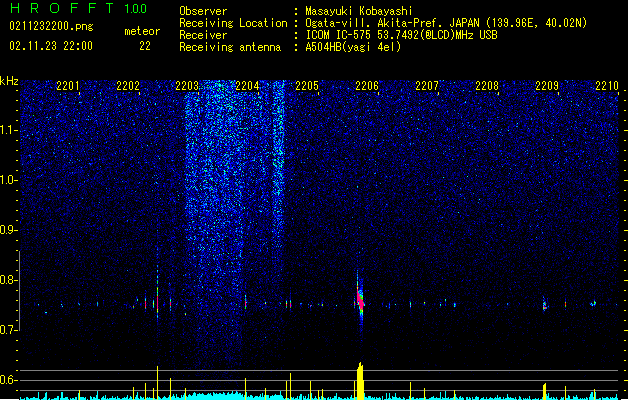Click the 0.6 kHz frequency tick label
This screenshot has height=400, width=629.
[x=9, y=380]
